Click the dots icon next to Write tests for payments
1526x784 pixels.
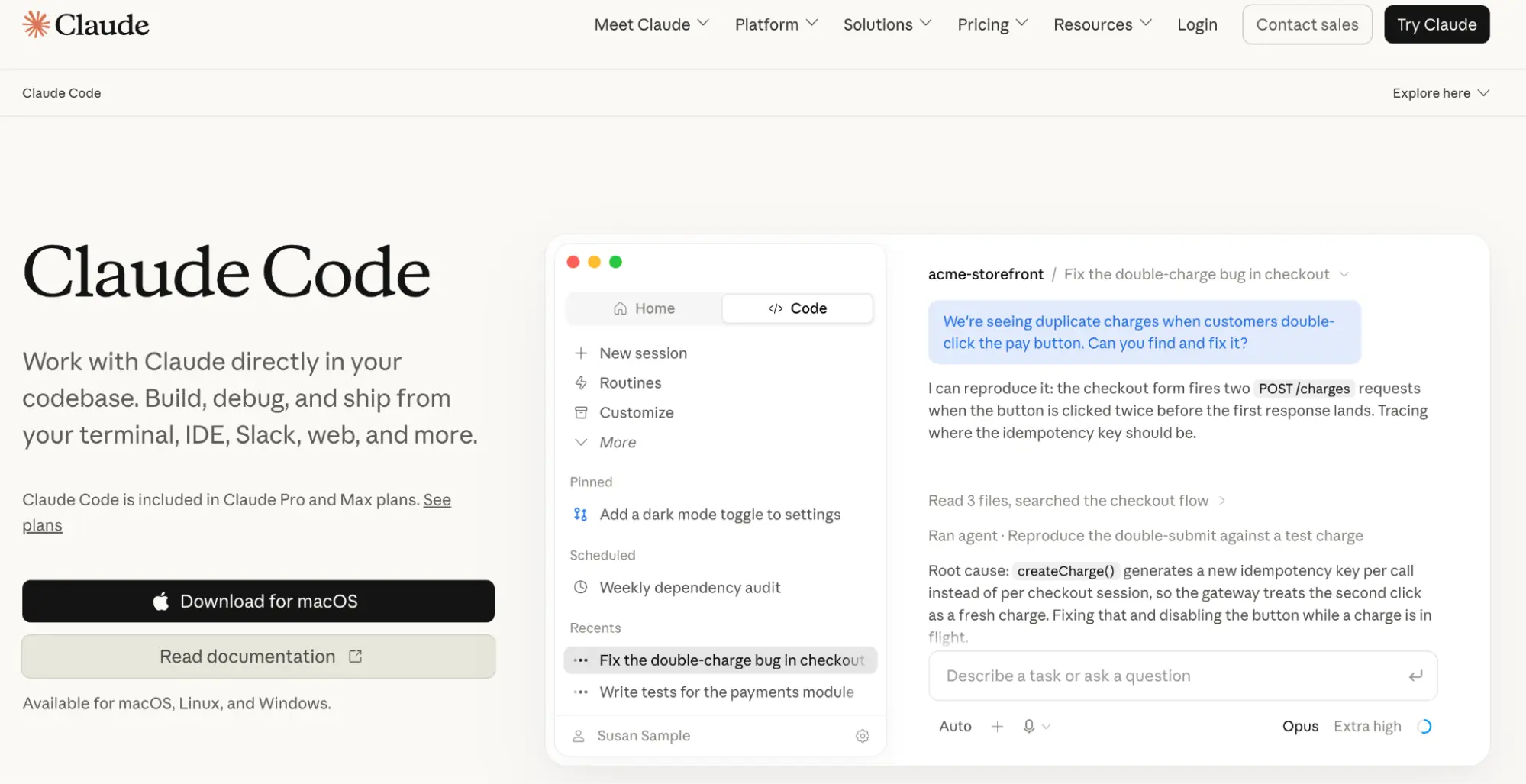pos(581,692)
